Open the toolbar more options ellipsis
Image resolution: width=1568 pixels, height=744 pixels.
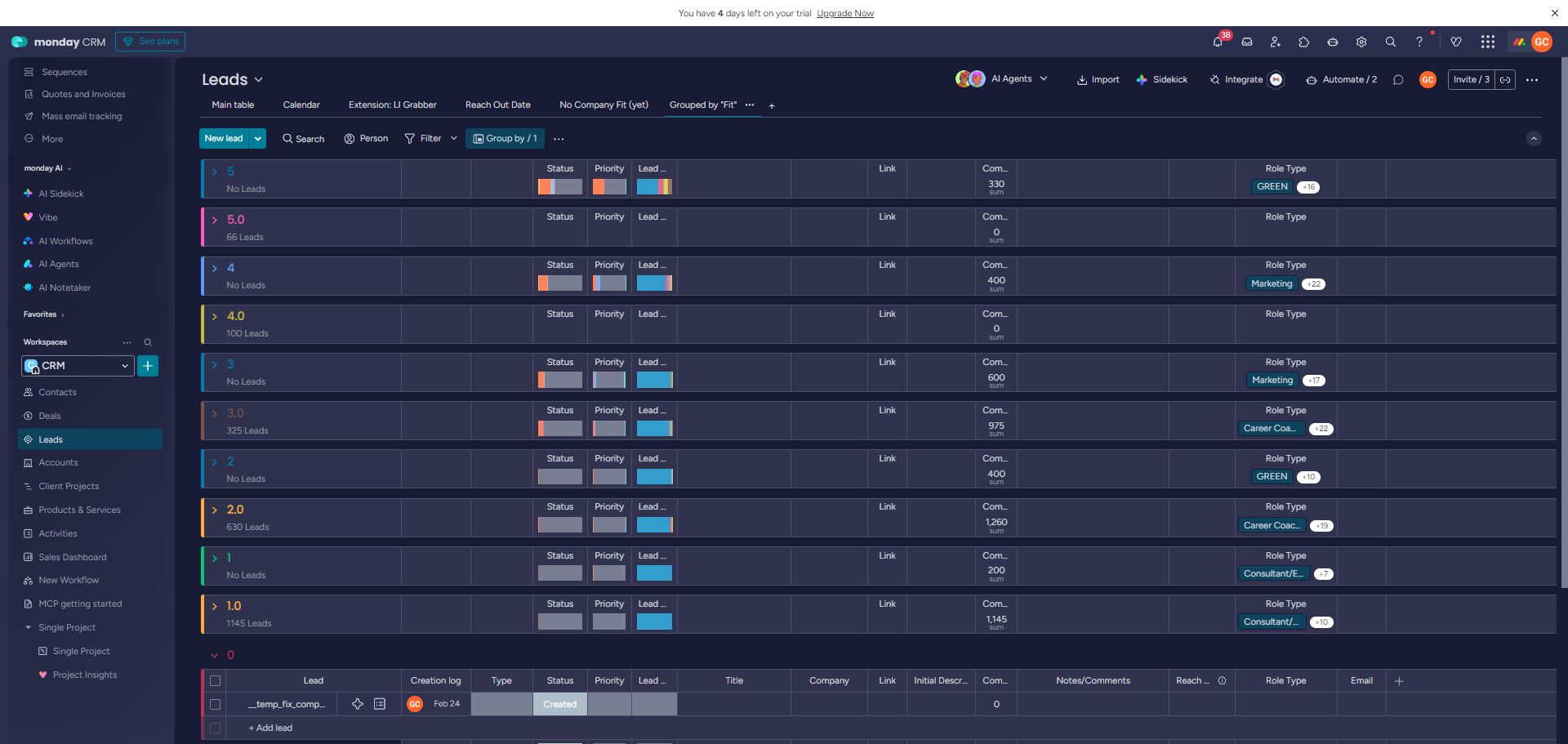(x=559, y=139)
